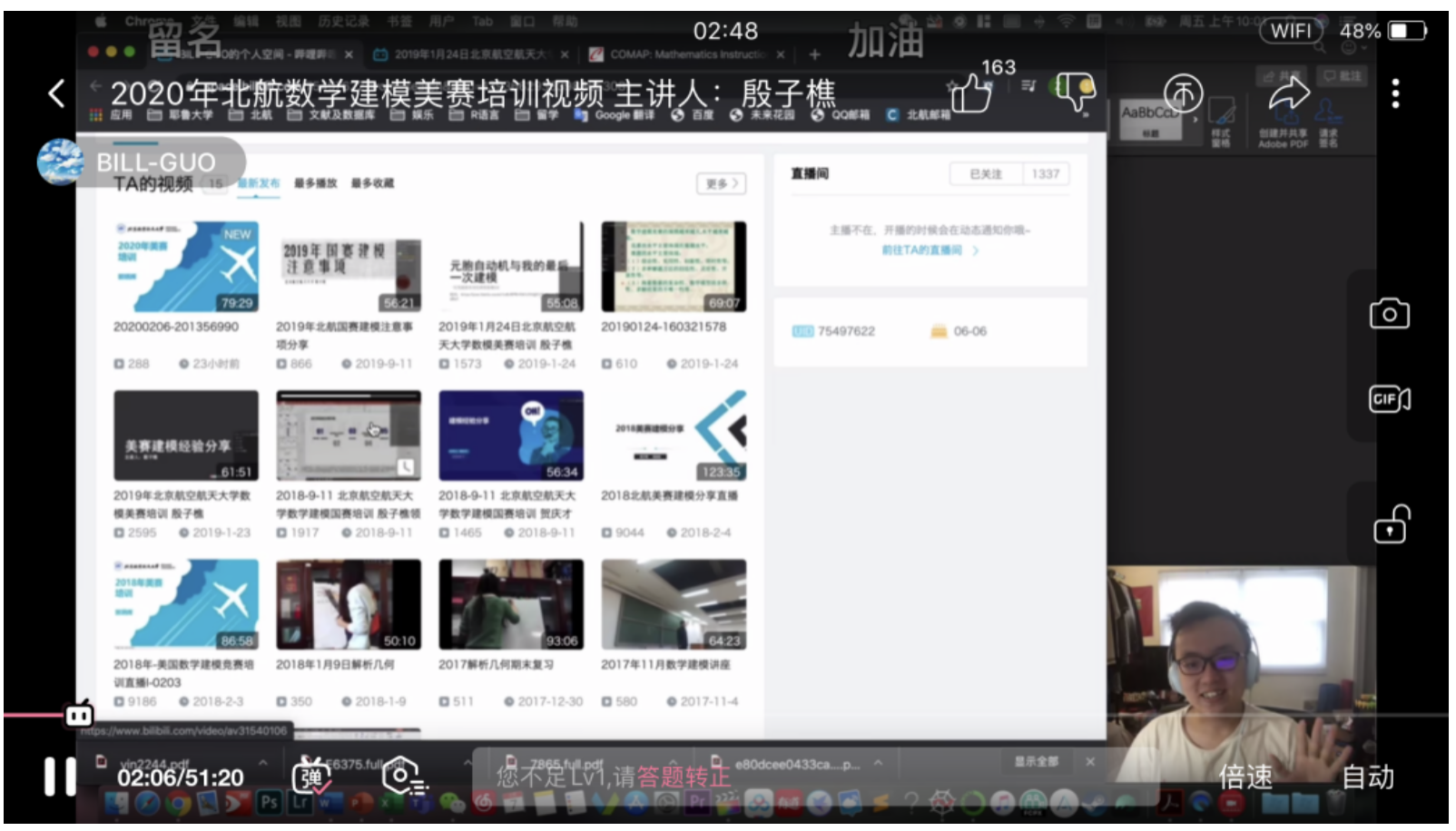Image resolution: width=1456 pixels, height=831 pixels.
Task: Switch to the 最新发布 tab
Action: 258,183
